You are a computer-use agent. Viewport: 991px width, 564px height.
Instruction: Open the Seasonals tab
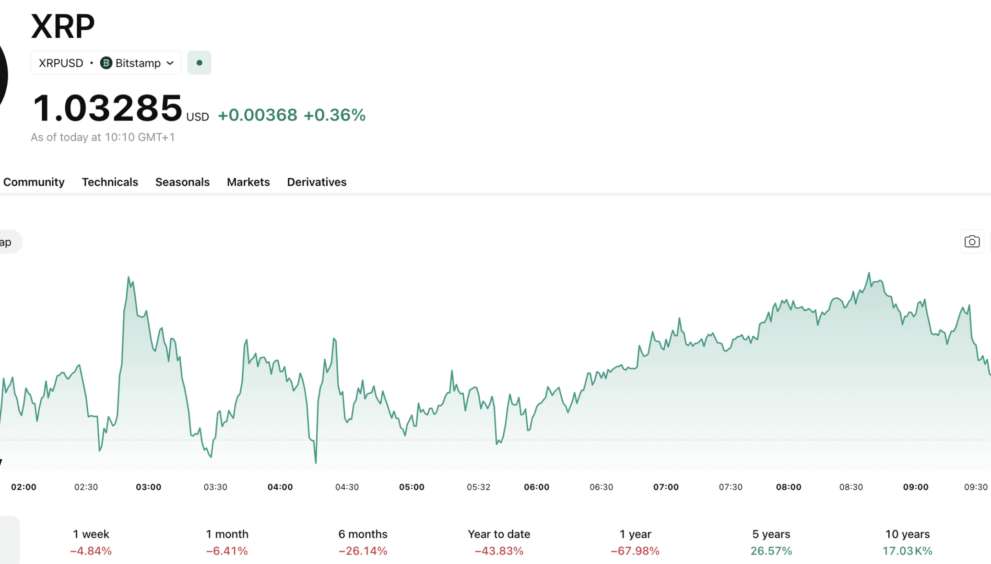pos(183,182)
